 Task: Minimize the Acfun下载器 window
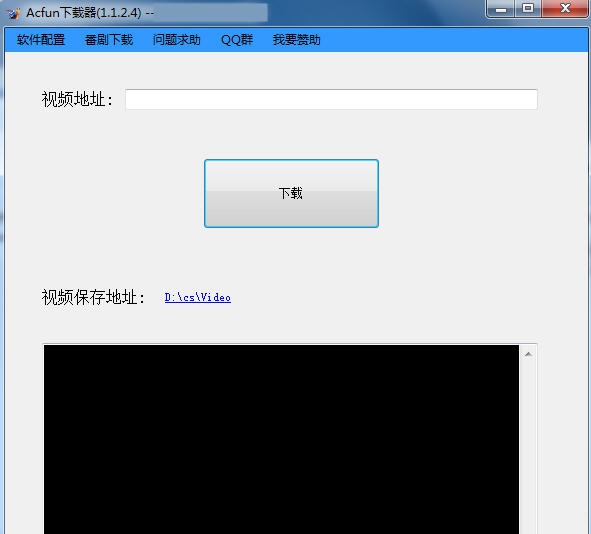click(501, 9)
